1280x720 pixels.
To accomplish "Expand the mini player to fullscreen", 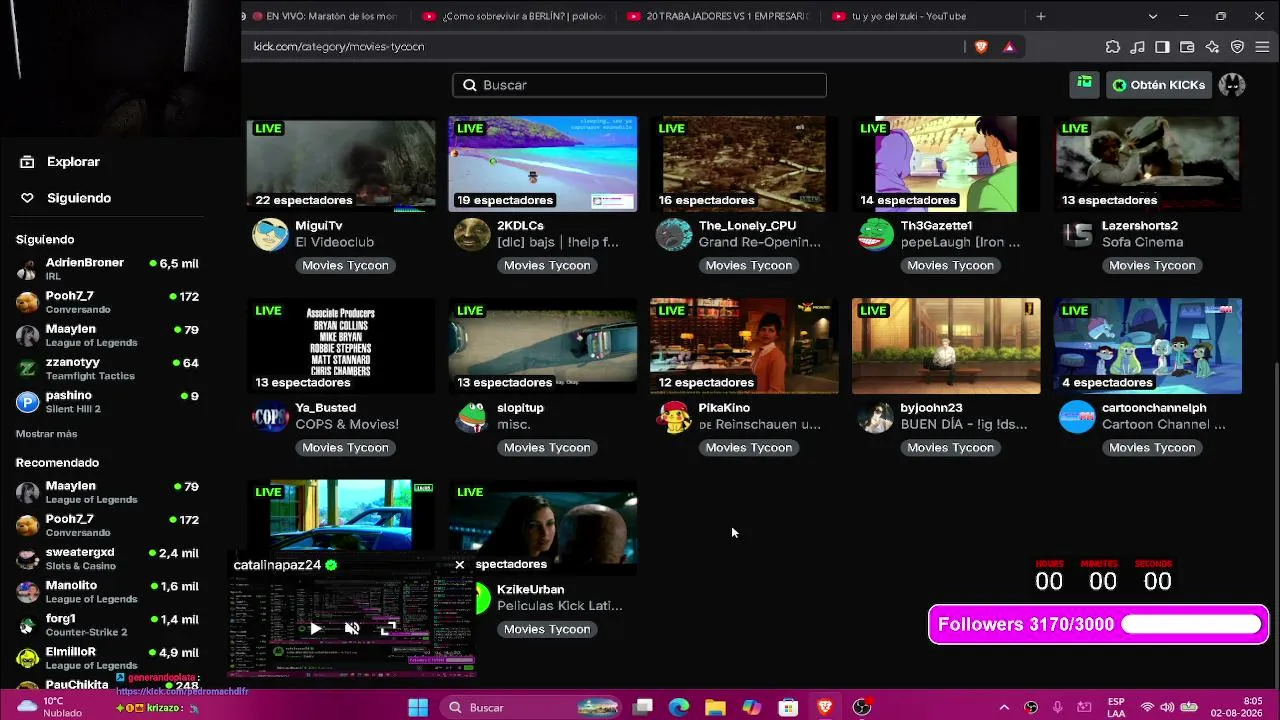I will click(389, 629).
